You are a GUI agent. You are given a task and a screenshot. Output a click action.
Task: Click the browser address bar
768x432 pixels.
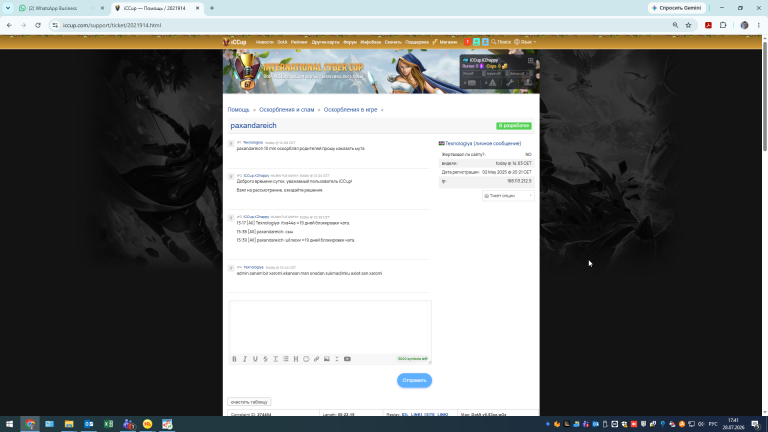(x=362, y=25)
